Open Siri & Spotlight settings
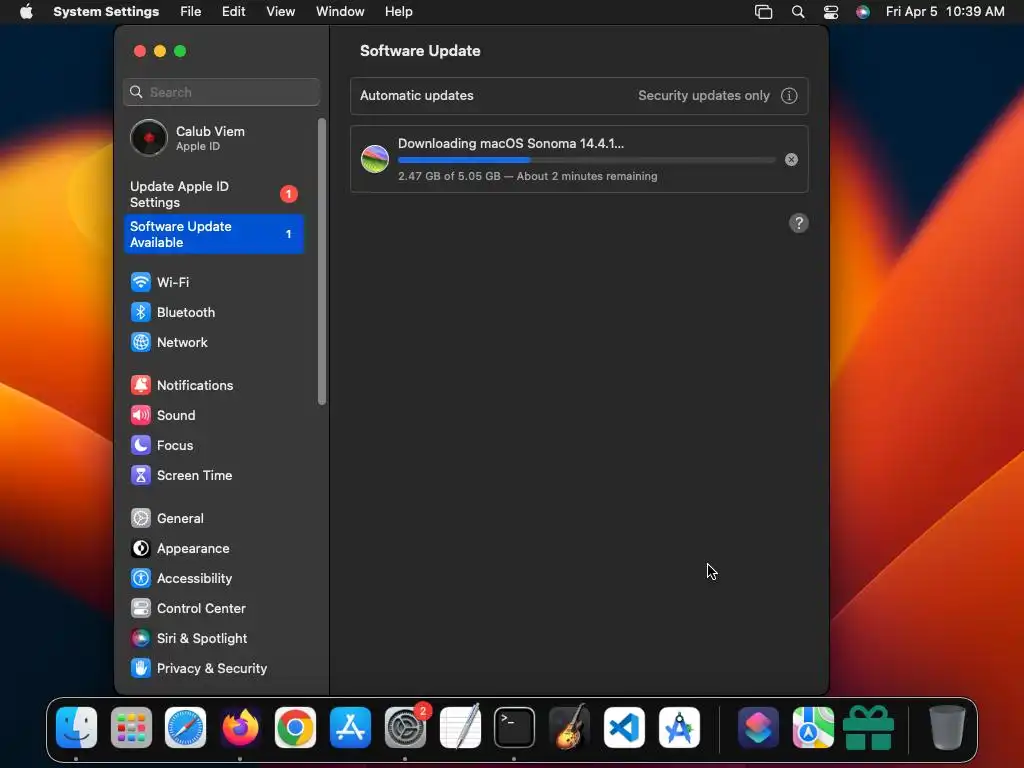This screenshot has width=1024, height=768. pos(214,639)
